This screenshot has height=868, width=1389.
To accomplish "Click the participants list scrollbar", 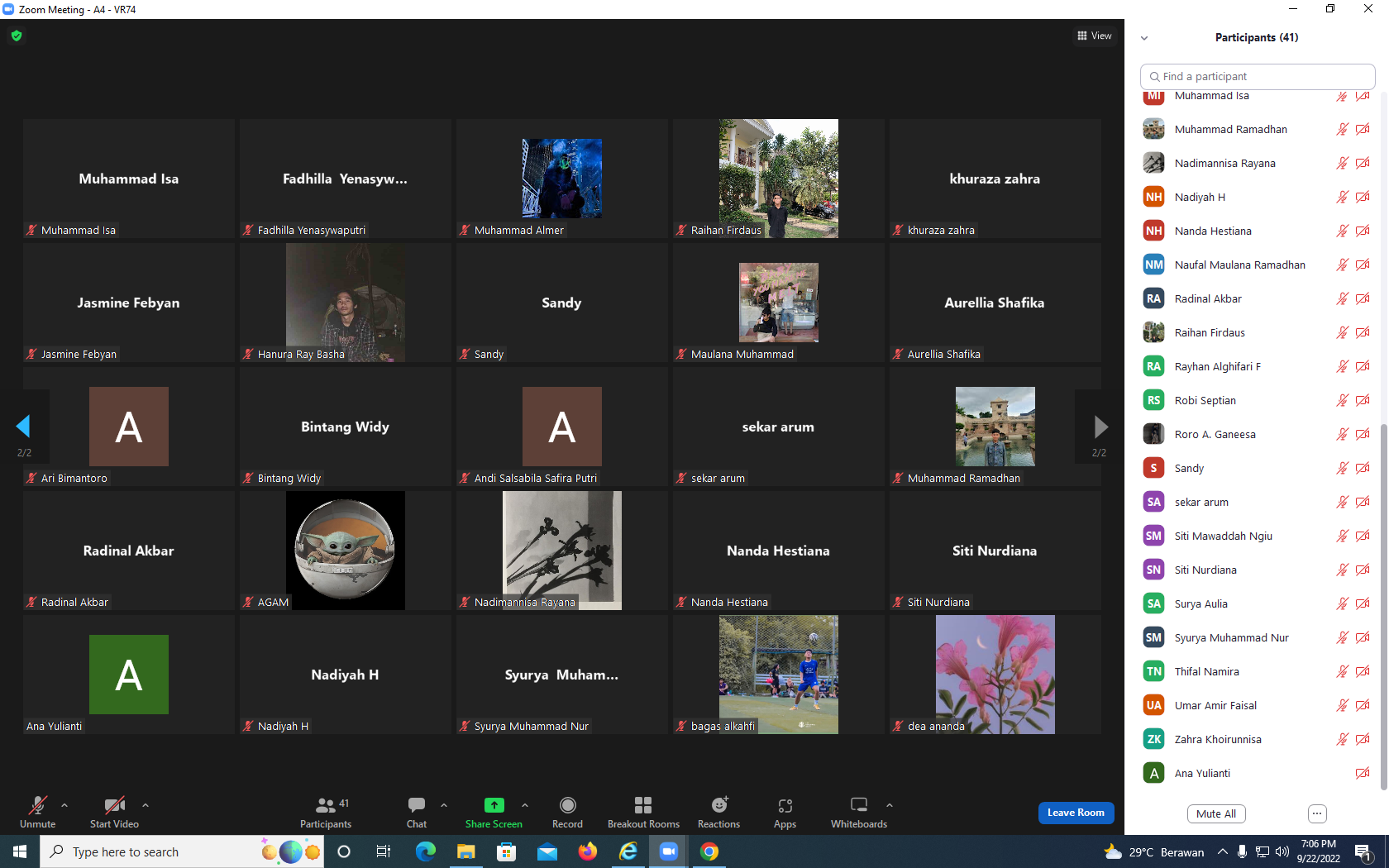I will pos(1384,607).
